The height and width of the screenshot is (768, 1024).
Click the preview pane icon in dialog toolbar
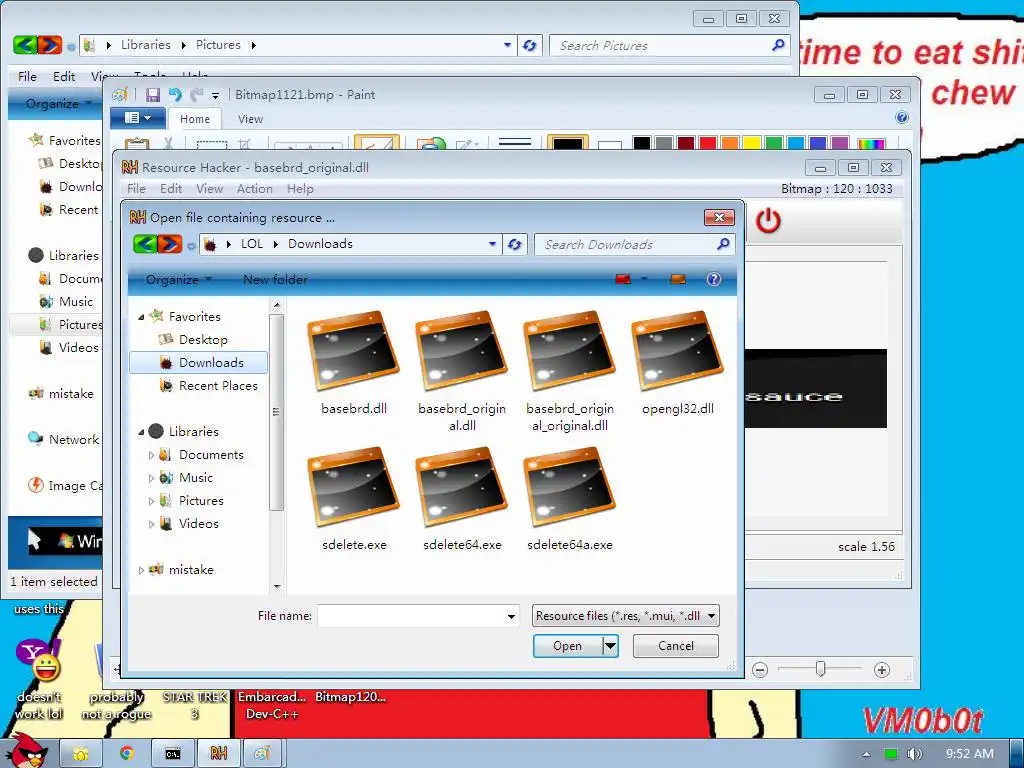(678, 280)
